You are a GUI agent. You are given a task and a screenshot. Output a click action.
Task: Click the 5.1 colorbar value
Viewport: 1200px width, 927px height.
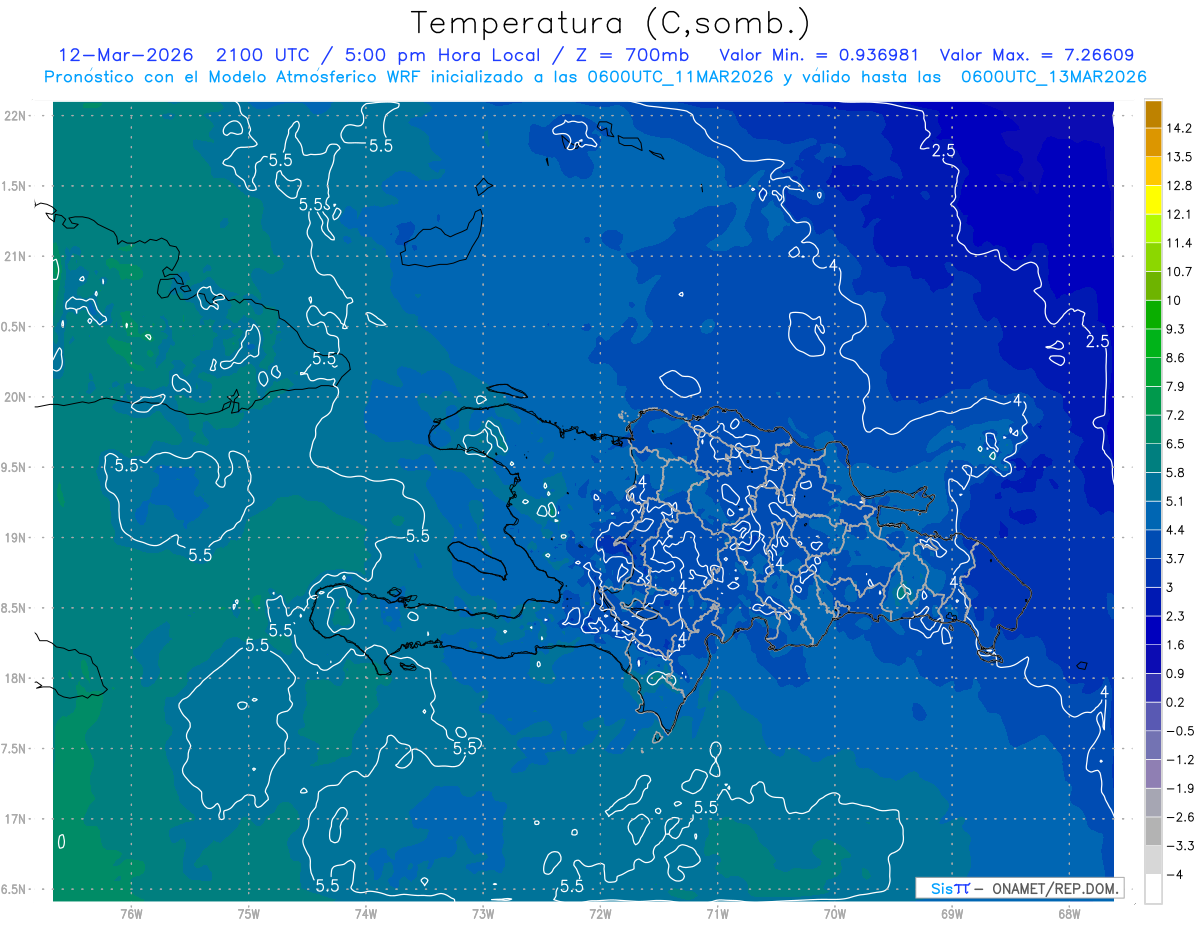[1178, 501]
